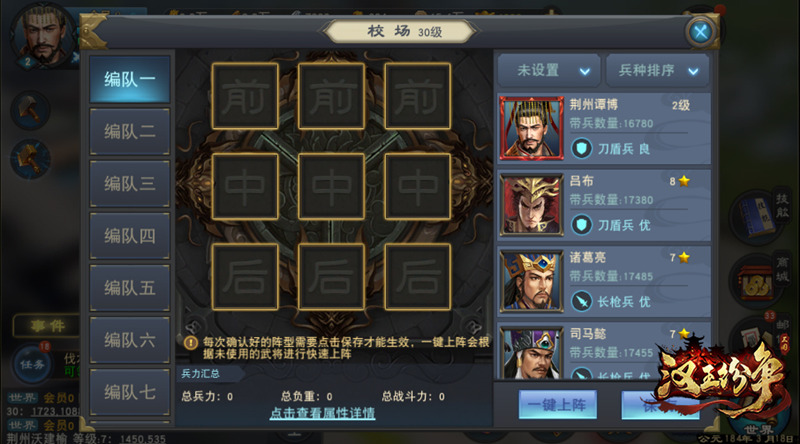Select 诸葛亮 general portrait
The image size is (800, 444).
point(531,281)
